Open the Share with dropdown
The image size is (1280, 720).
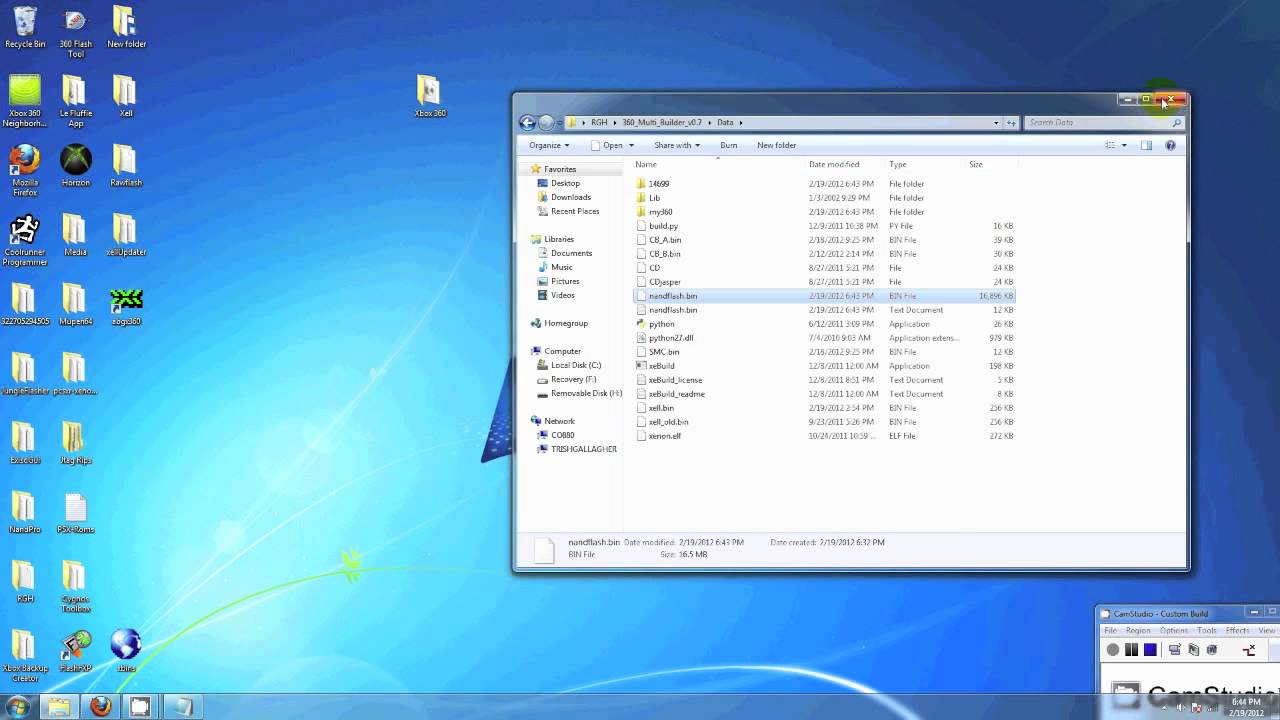677,145
